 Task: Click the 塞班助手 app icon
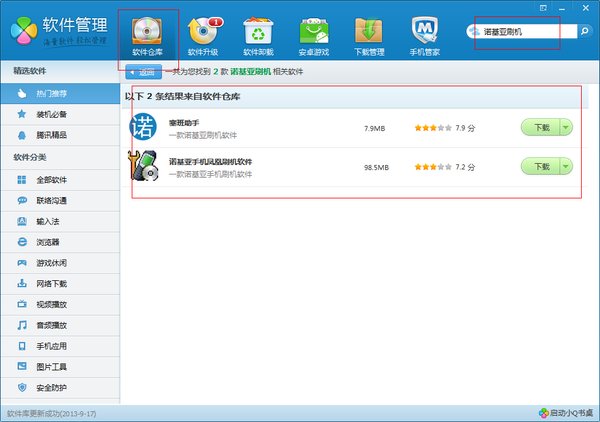click(145, 128)
